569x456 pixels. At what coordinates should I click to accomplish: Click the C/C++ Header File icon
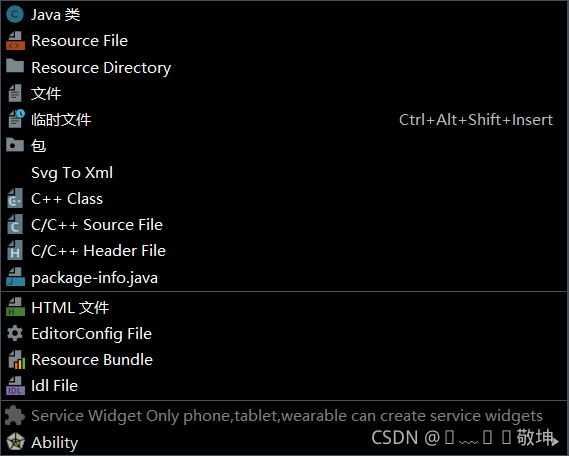click(15, 250)
